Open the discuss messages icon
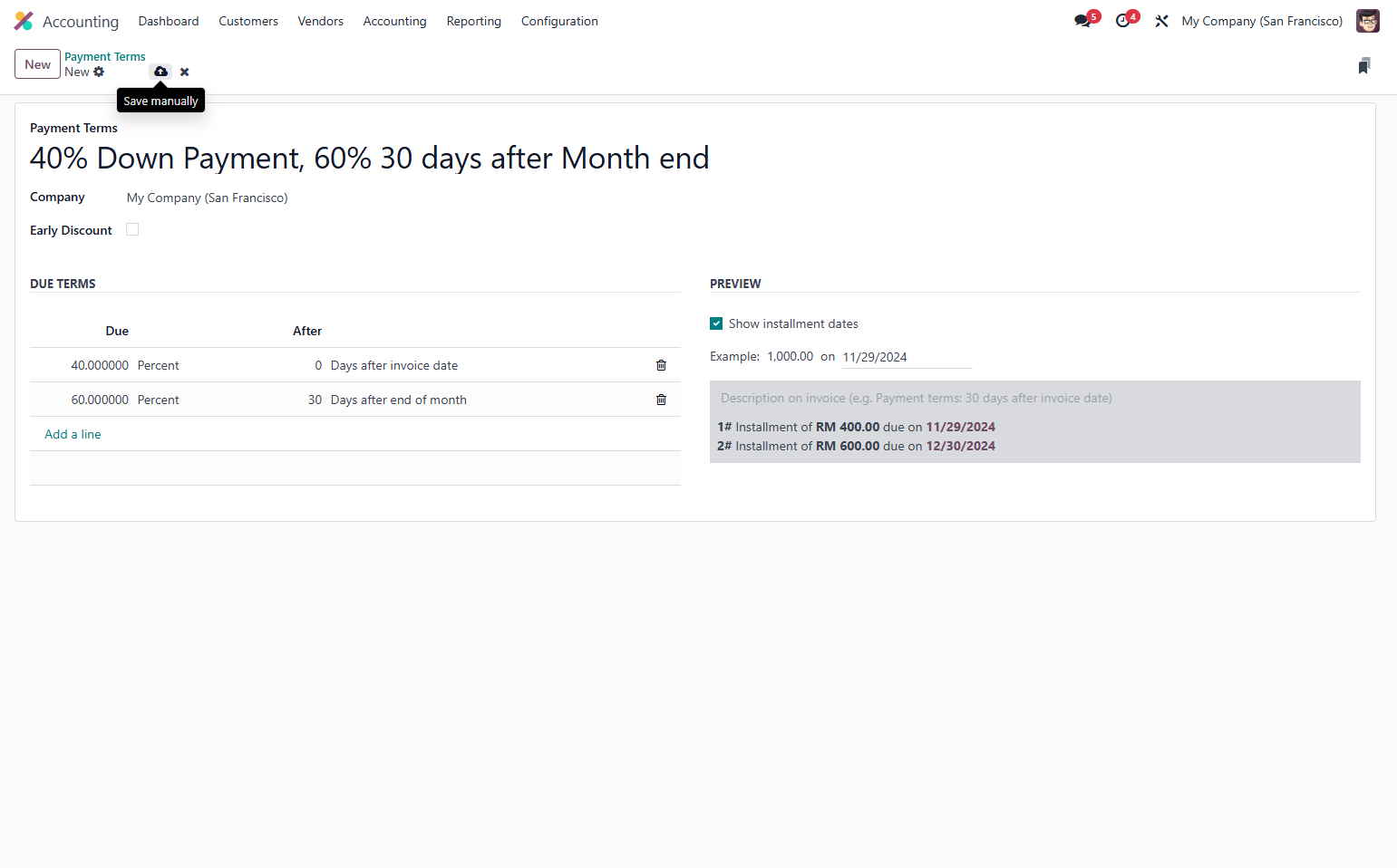The width and height of the screenshot is (1397, 868). pyautogui.click(x=1082, y=21)
